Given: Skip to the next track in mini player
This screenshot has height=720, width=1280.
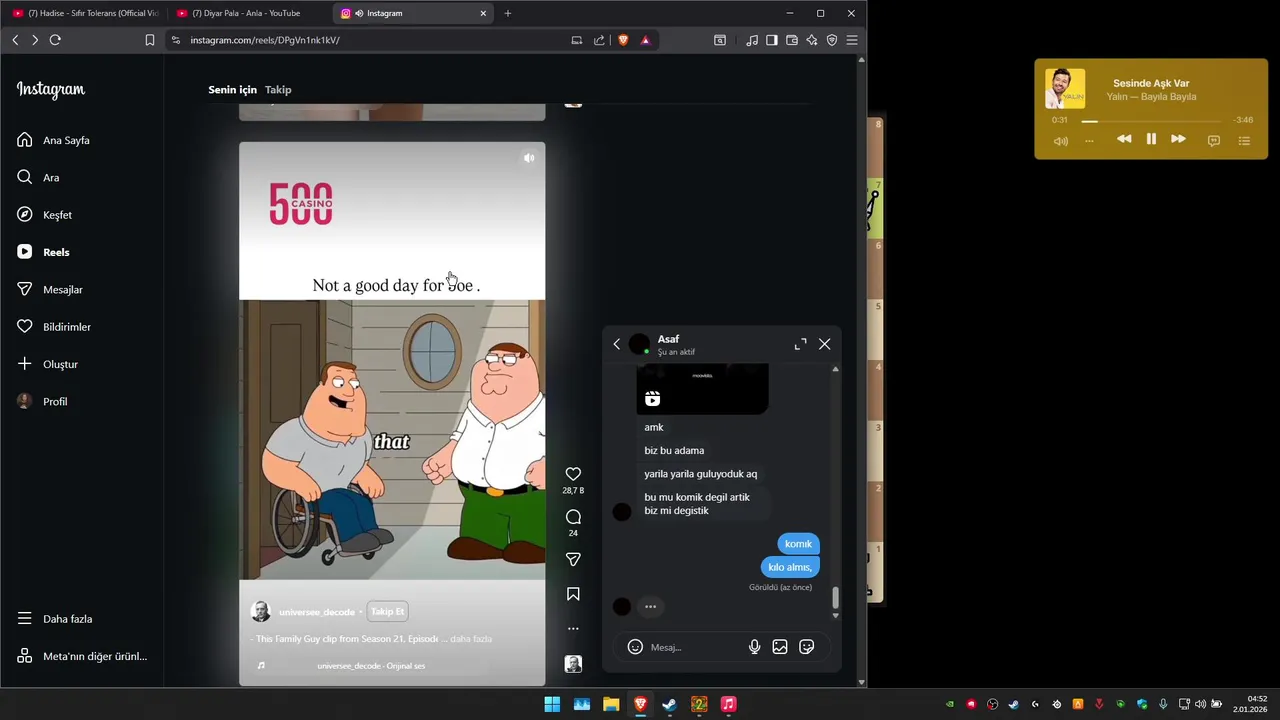Looking at the screenshot, I should point(1178,139).
